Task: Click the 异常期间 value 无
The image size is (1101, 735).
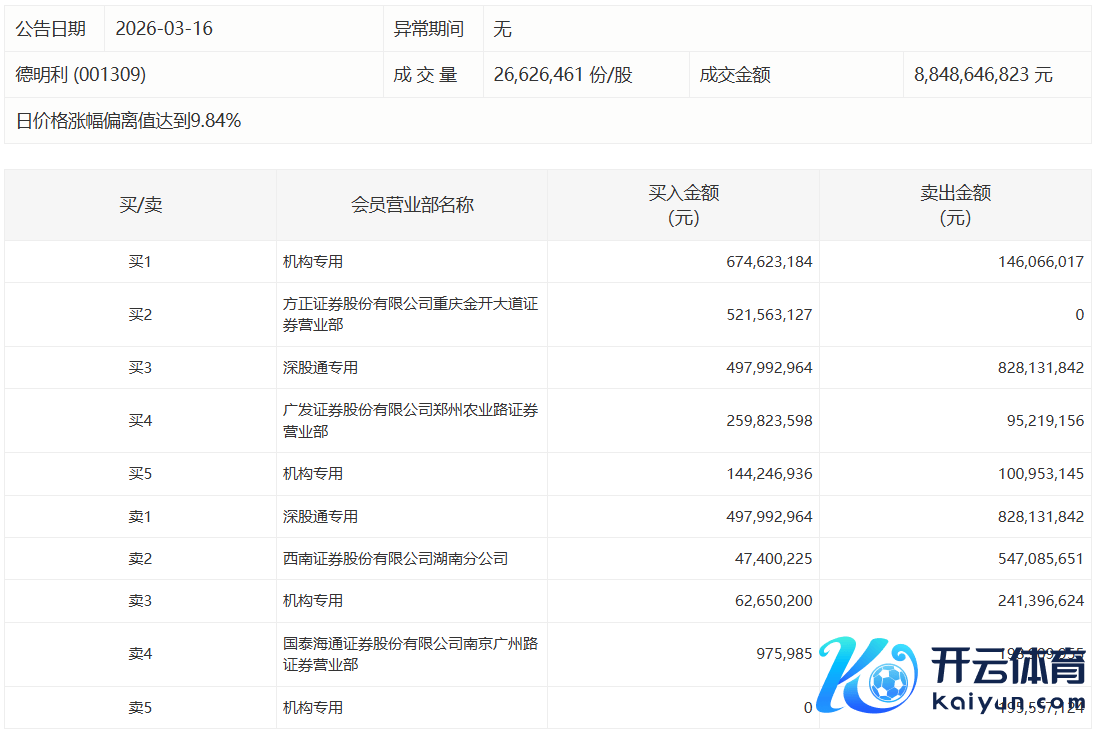Action: [502, 29]
